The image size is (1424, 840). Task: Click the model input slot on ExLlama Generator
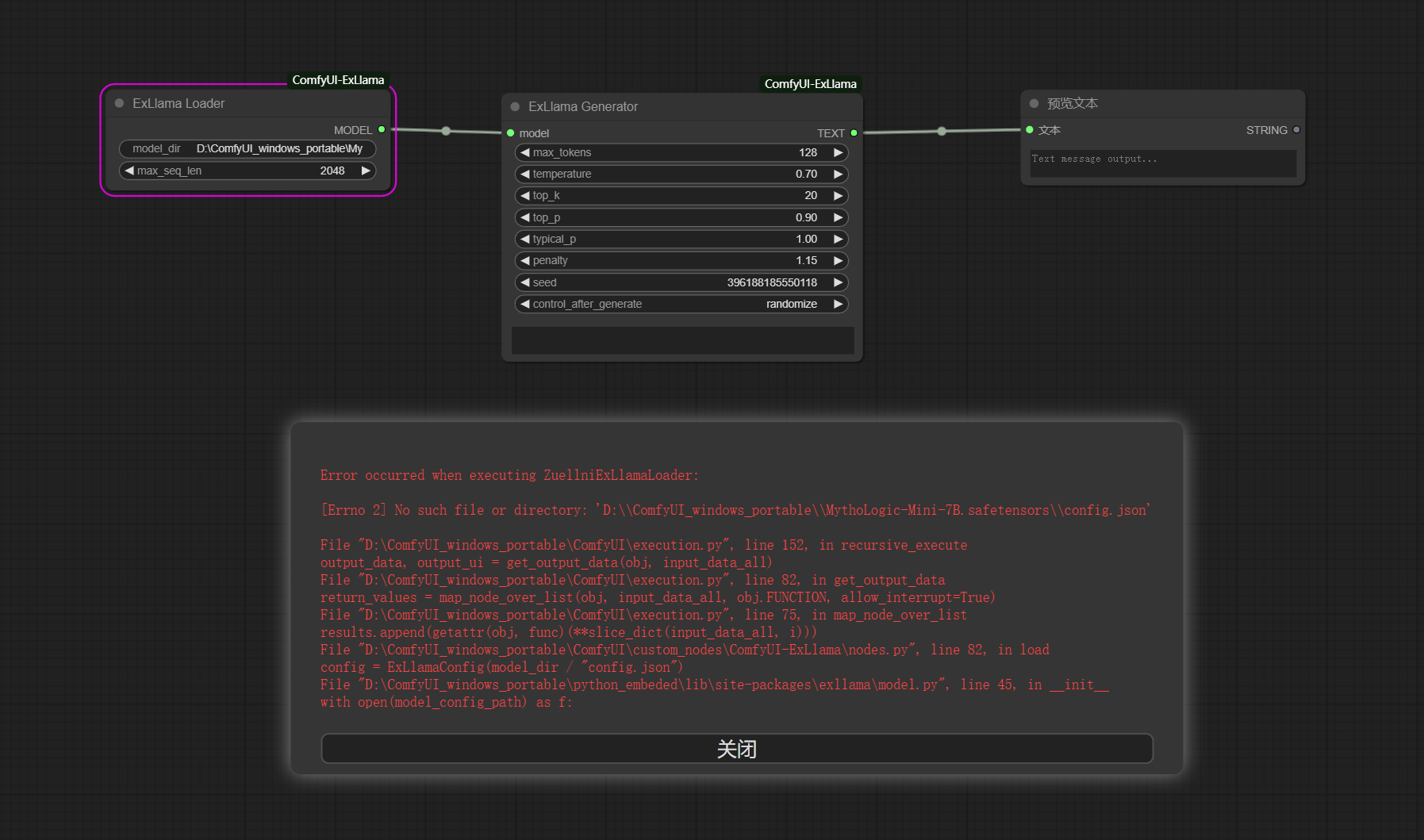click(512, 132)
